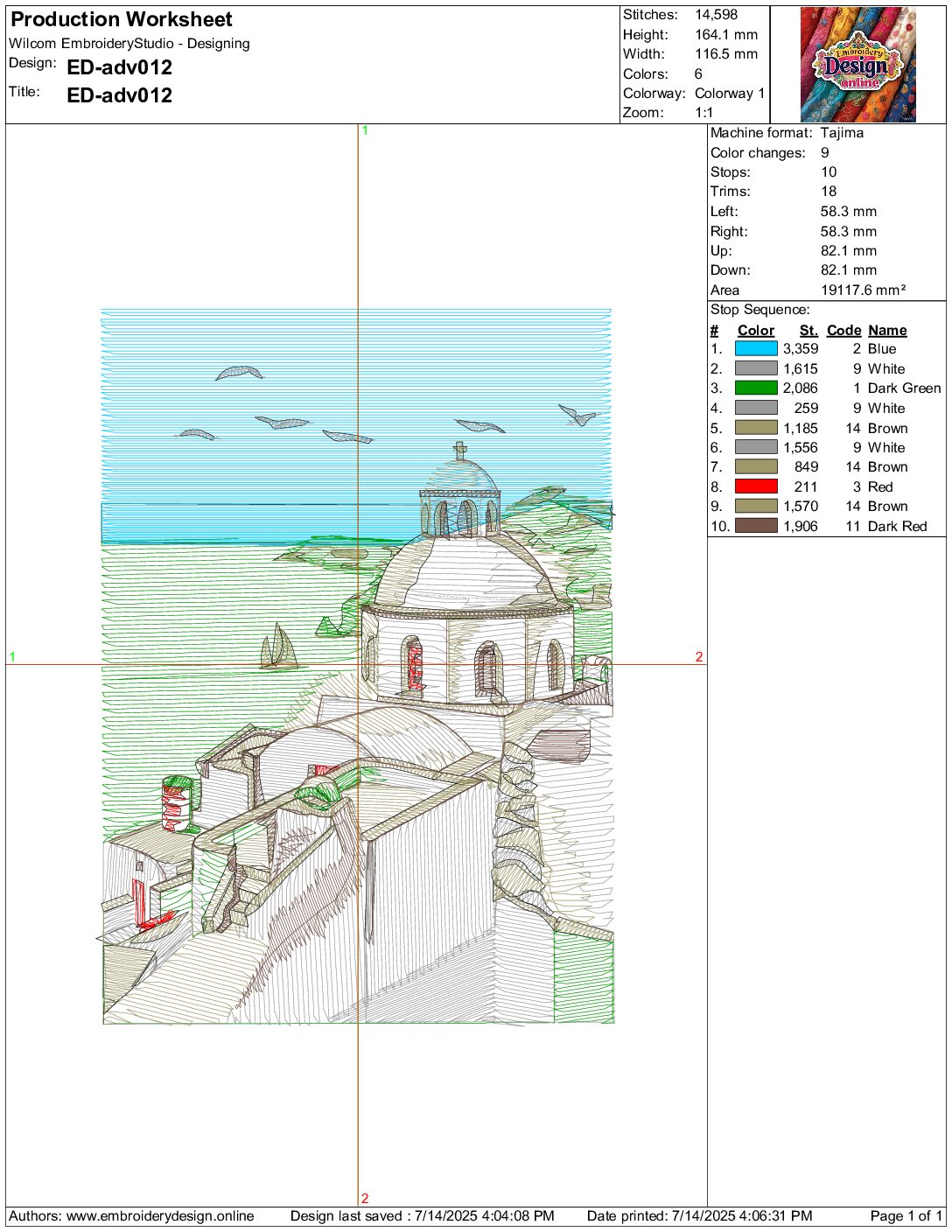
Task: Click the blue color swatch in row 1
Action: (x=756, y=348)
